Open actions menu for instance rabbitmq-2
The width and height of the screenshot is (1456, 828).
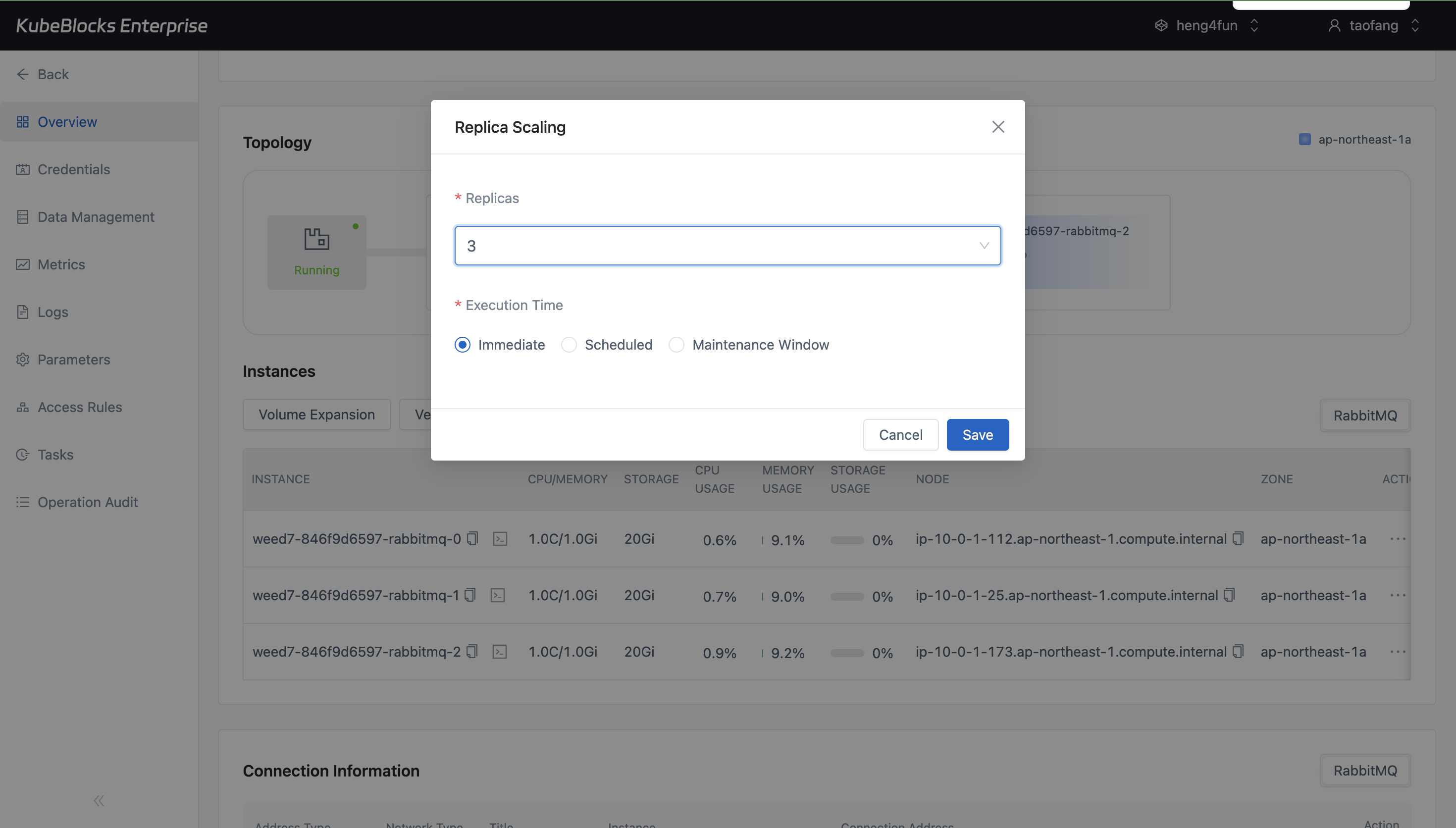(1399, 652)
